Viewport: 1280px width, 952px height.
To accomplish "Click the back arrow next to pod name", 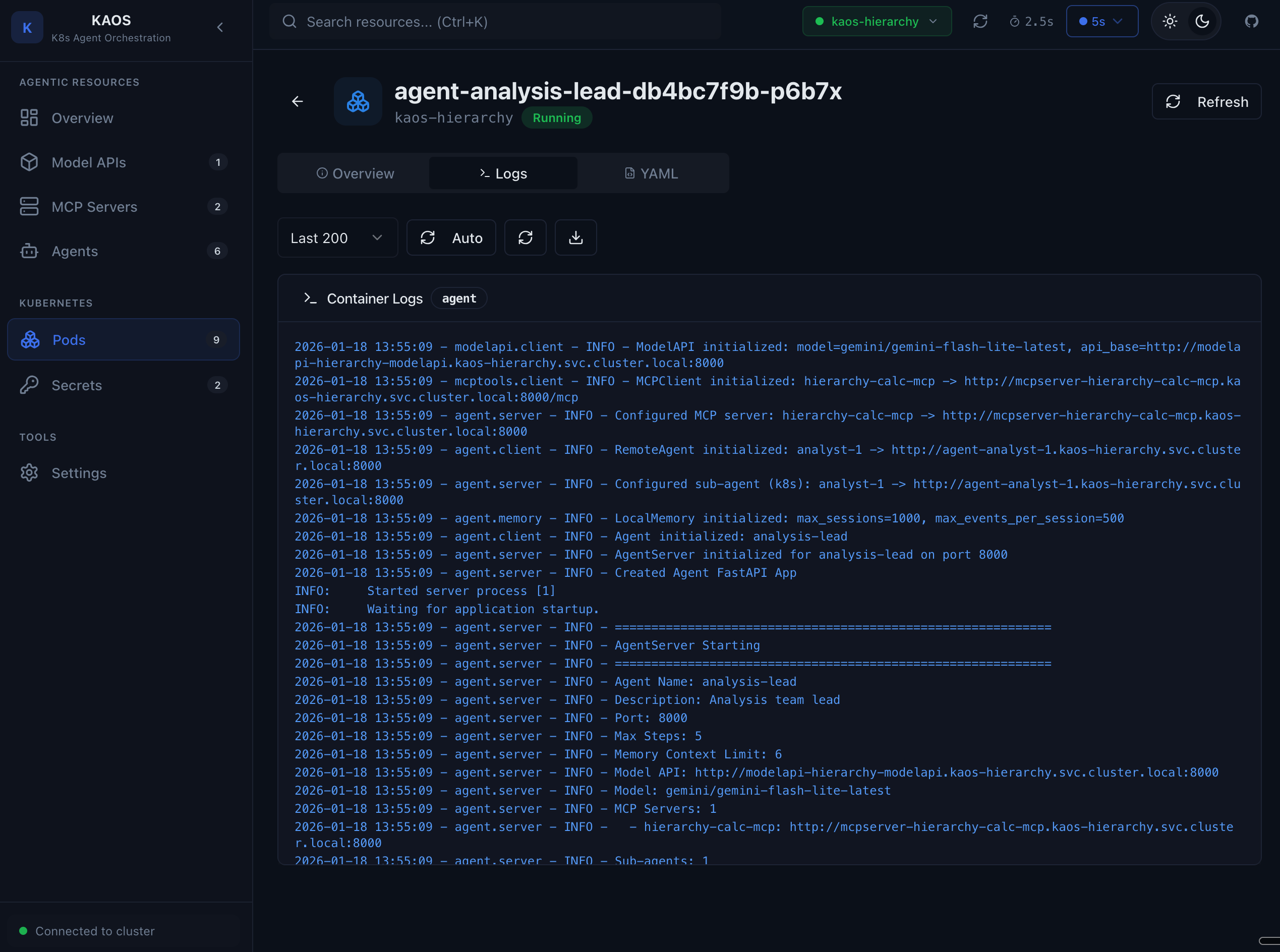I will pyautogui.click(x=298, y=101).
